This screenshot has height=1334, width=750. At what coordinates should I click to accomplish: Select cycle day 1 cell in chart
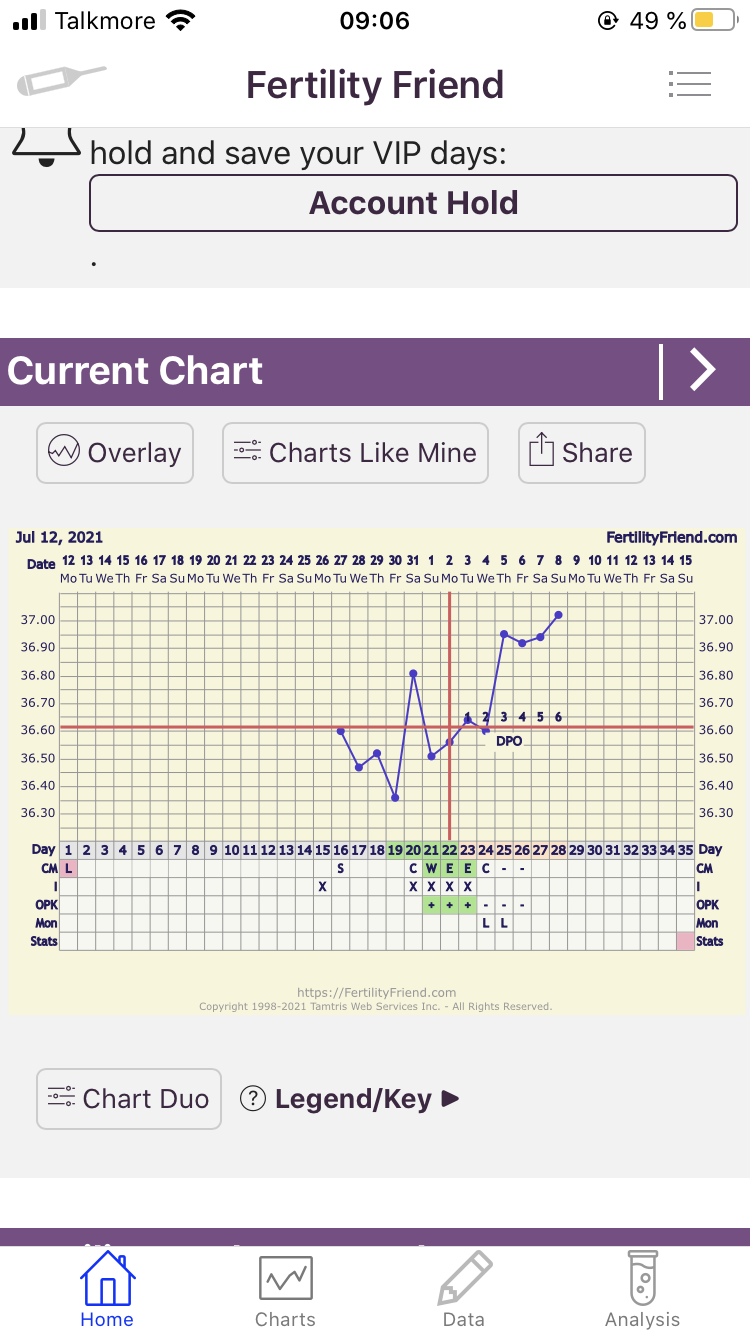[68, 850]
